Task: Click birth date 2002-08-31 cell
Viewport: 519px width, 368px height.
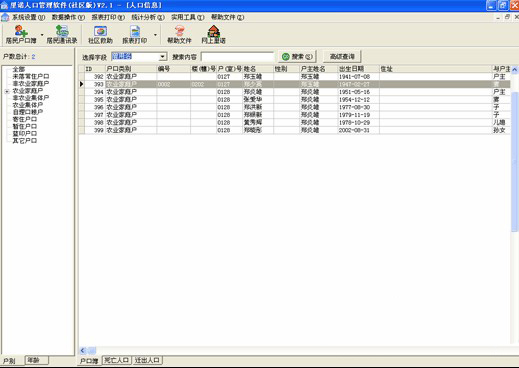Action: pyautogui.click(x=359, y=130)
